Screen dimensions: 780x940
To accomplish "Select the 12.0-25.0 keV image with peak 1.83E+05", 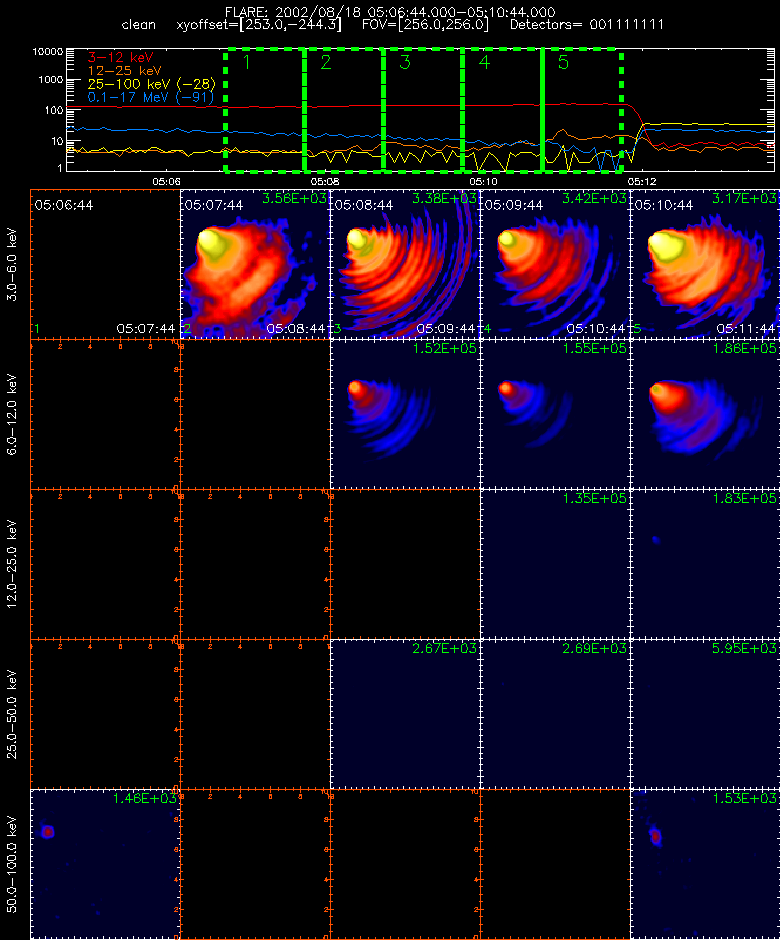I will pos(705,564).
